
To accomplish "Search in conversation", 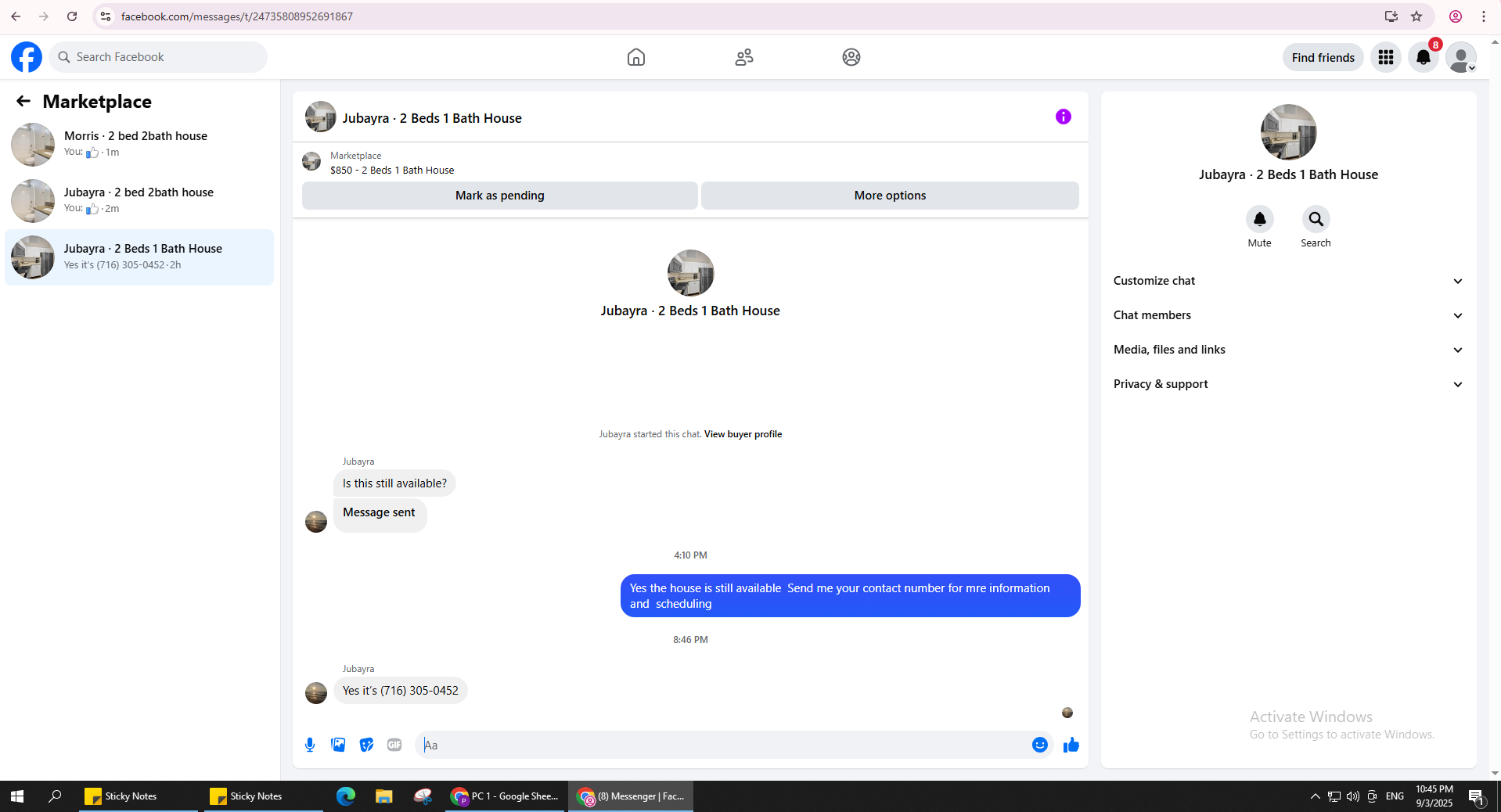I will (1316, 219).
